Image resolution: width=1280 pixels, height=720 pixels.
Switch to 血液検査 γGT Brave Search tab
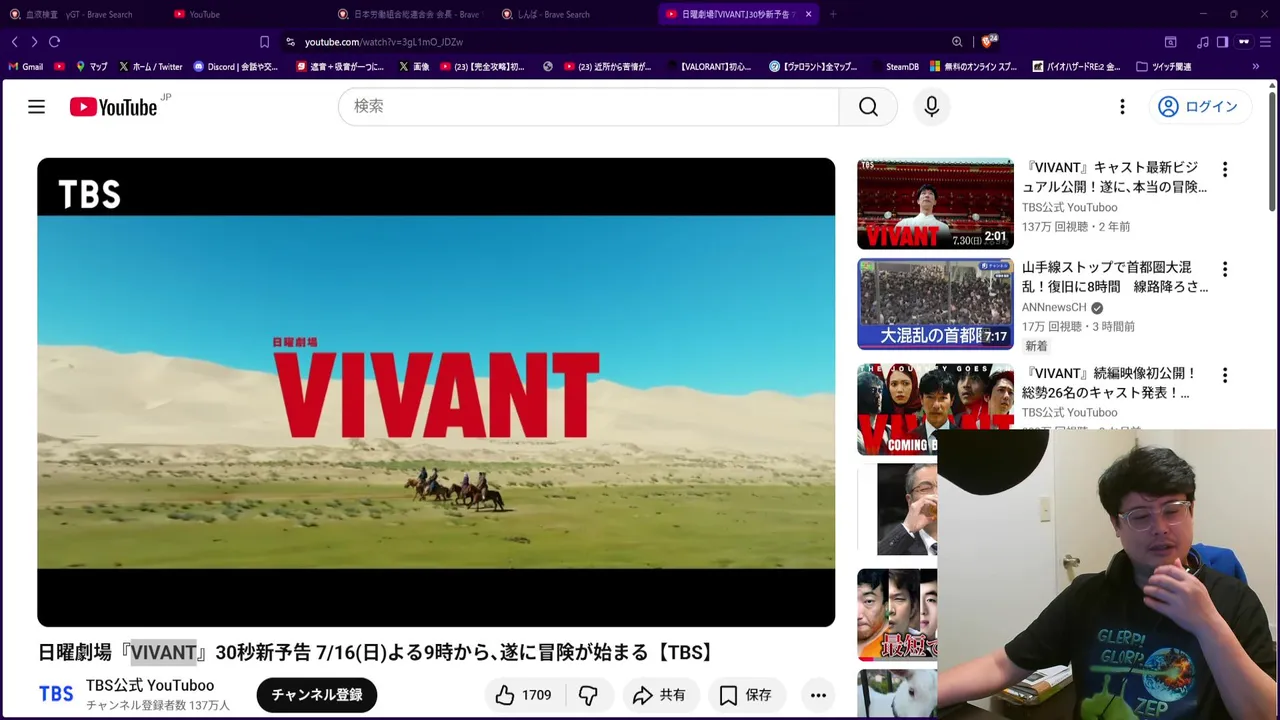coord(80,14)
